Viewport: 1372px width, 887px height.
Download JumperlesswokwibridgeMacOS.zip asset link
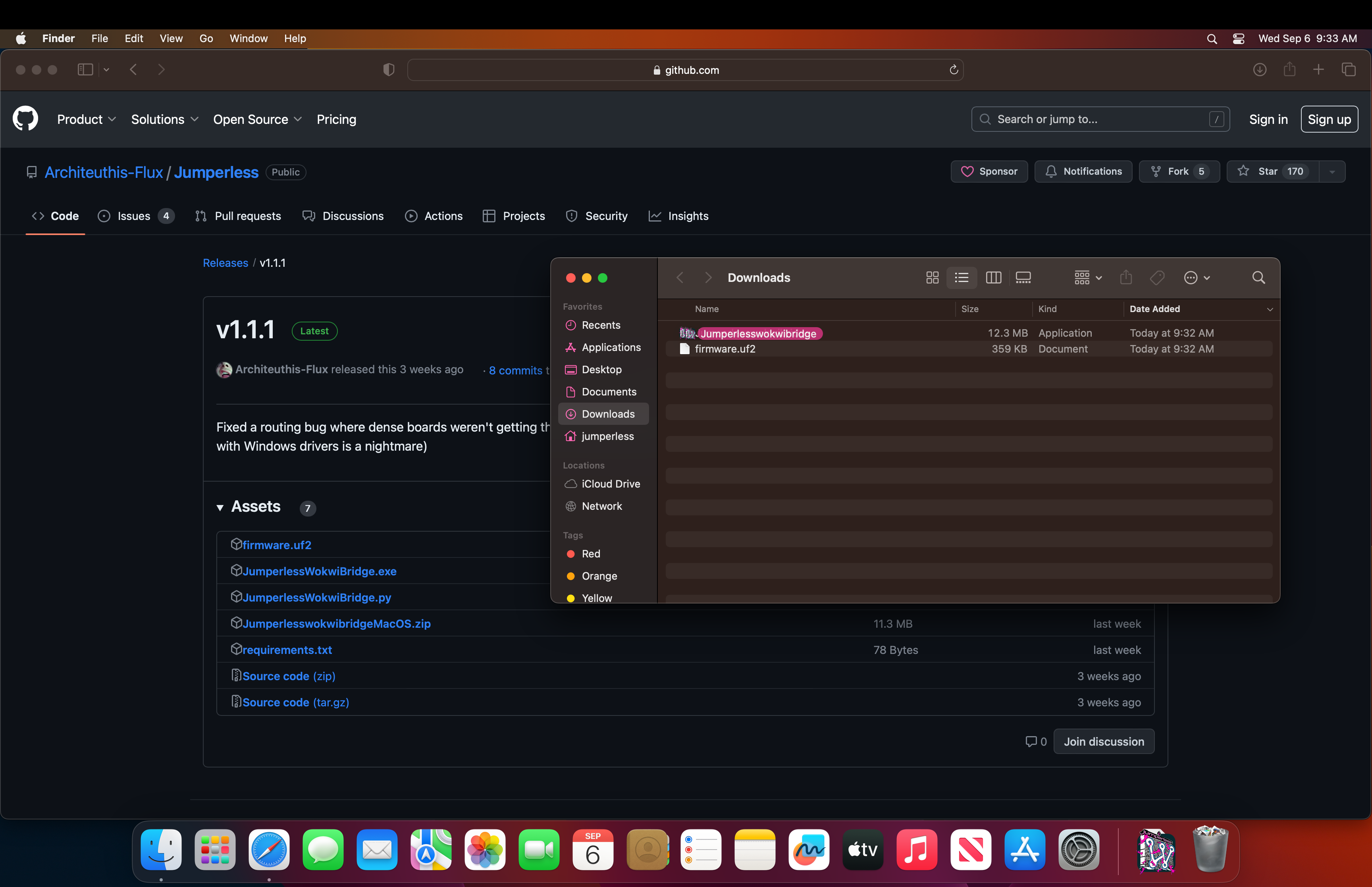coord(336,624)
